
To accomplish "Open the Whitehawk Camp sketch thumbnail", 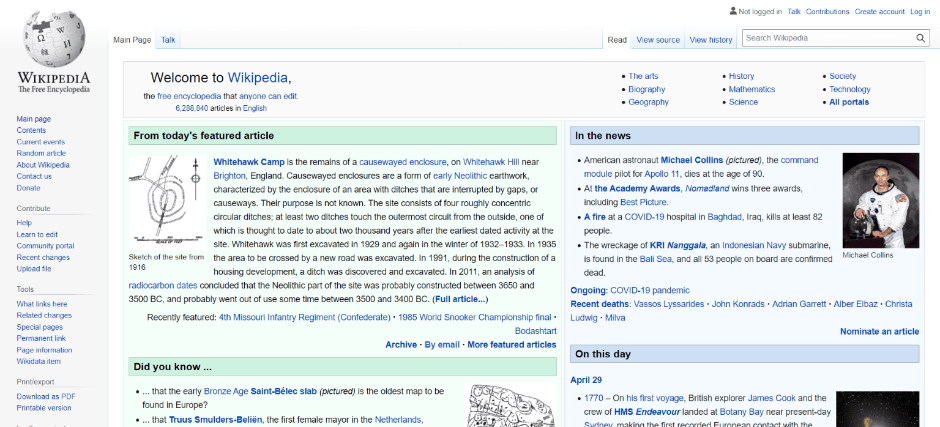I will 167,202.
